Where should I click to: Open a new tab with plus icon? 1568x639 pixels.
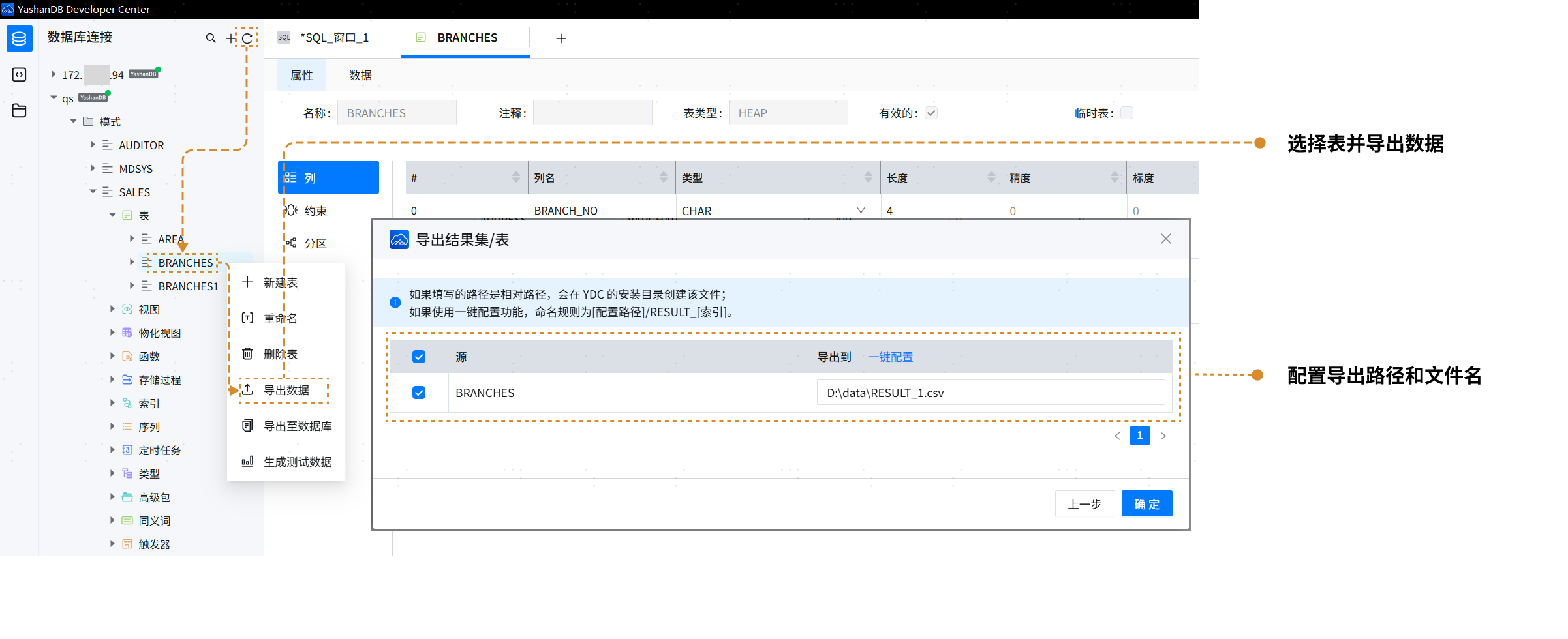(561, 38)
